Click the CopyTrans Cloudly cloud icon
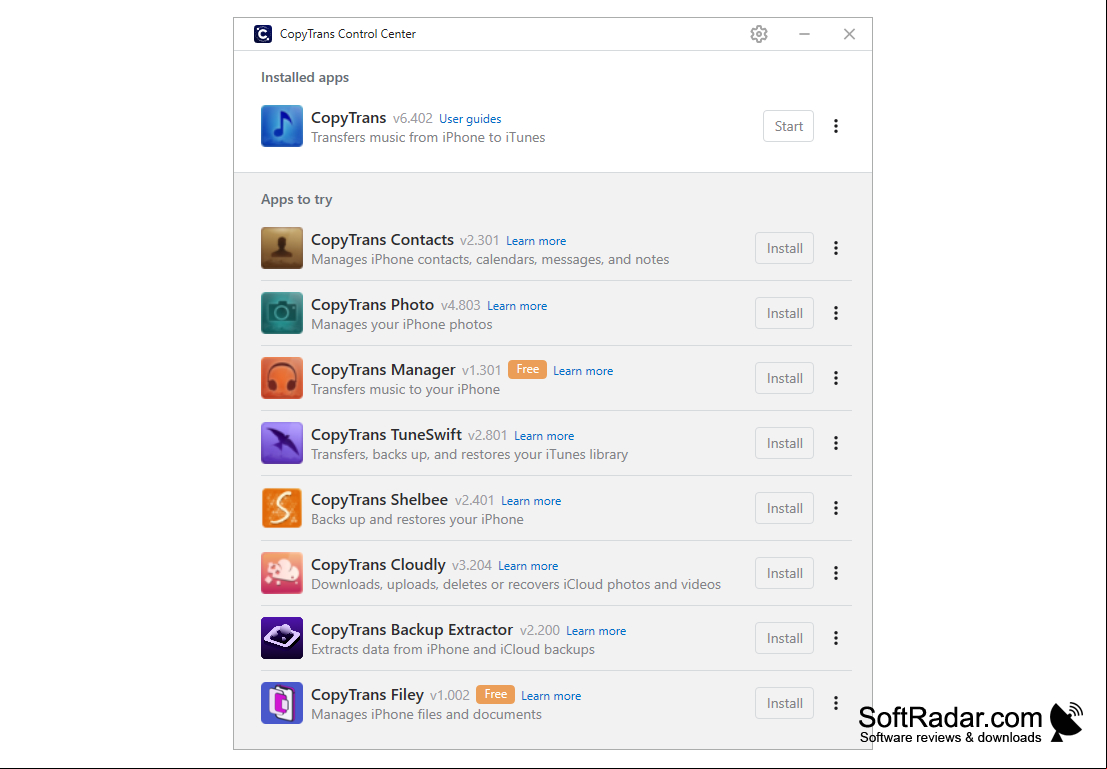Viewport: 1107px width, 769px height. click(x=282, y=573)
